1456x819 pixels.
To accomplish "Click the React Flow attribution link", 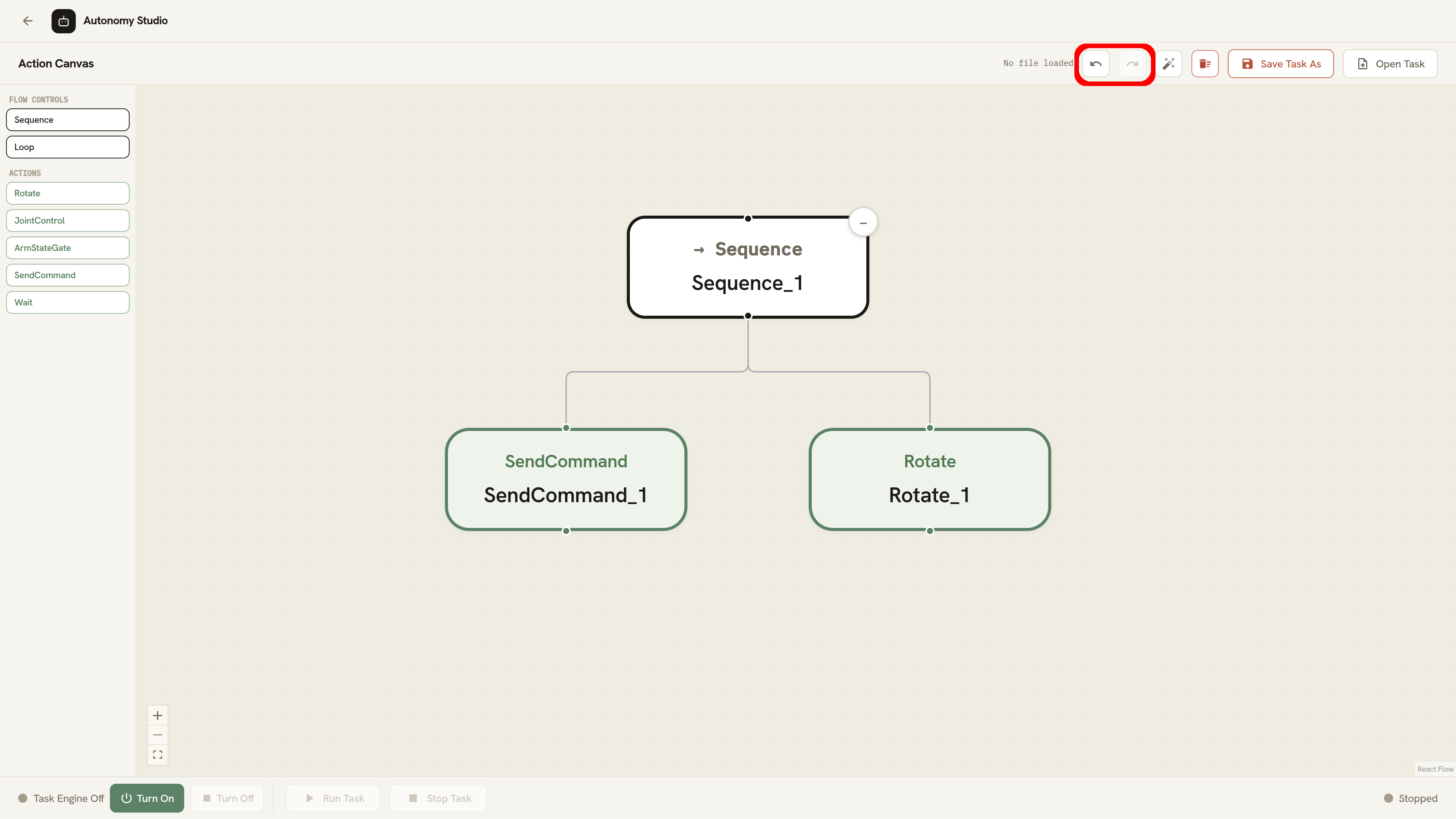I will (x=1435, y=769).
